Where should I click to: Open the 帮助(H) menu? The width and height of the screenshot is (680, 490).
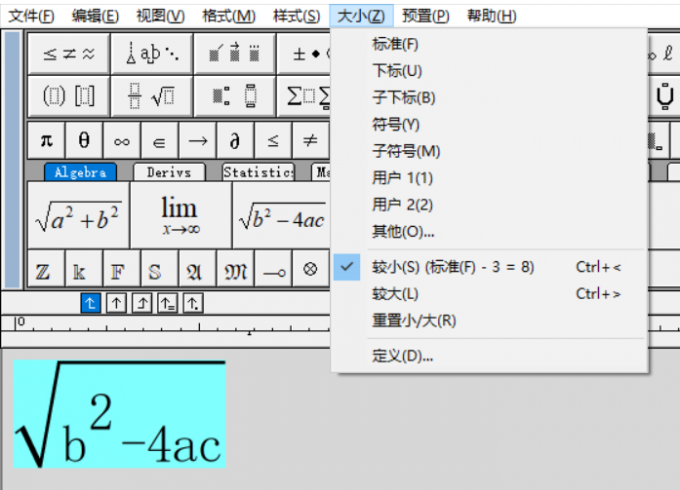(491, 16)
